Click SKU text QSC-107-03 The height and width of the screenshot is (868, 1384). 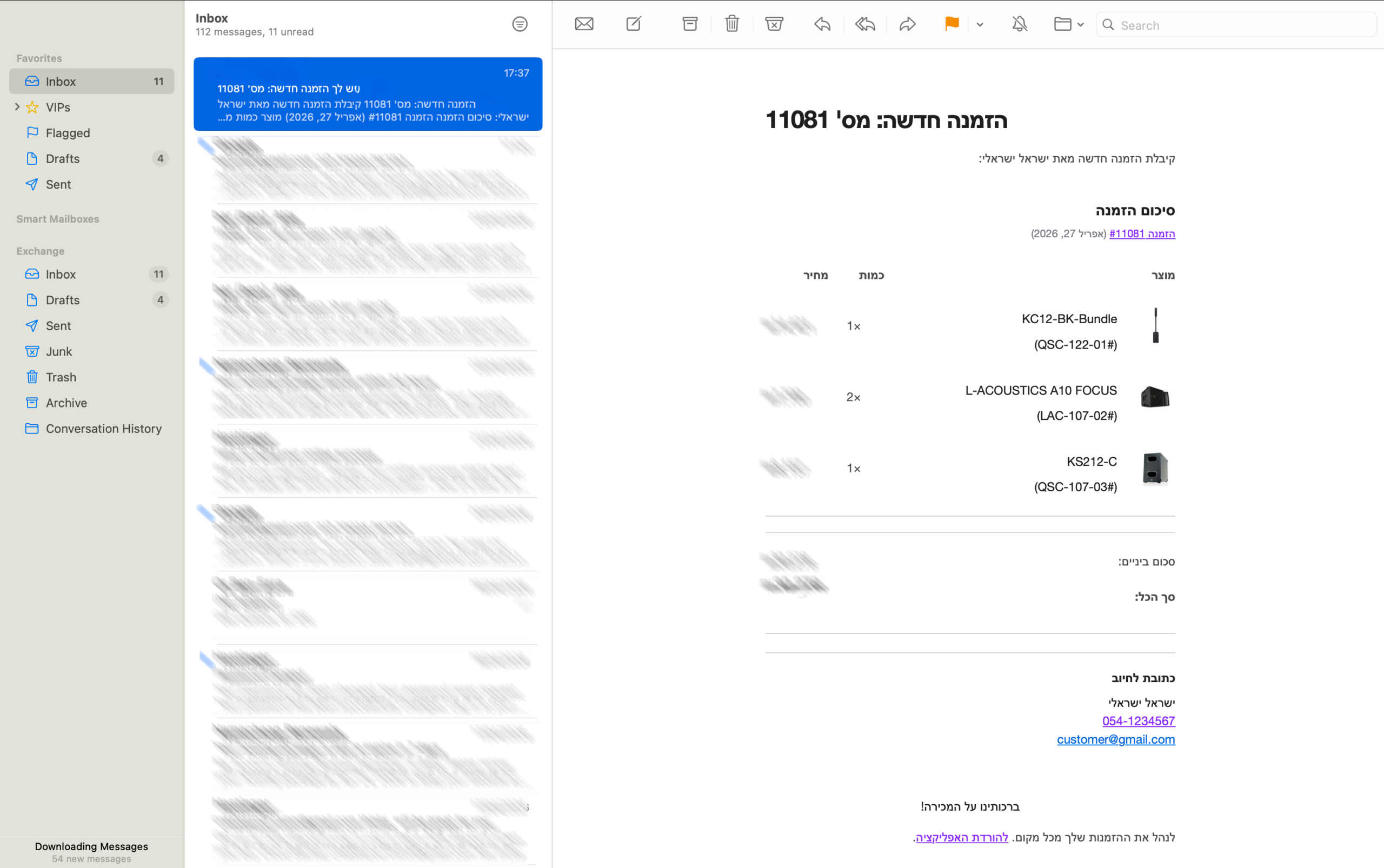tap(1075, 487)
